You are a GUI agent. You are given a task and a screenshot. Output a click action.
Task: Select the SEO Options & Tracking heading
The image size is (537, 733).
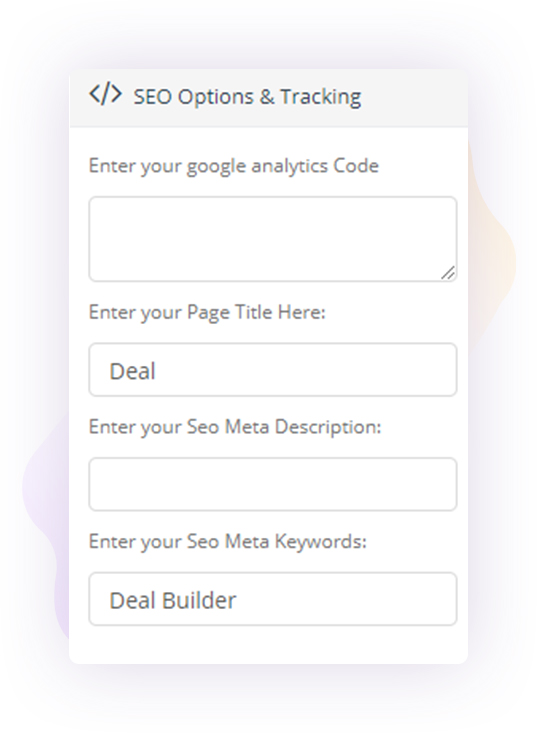tap(247, 97)
